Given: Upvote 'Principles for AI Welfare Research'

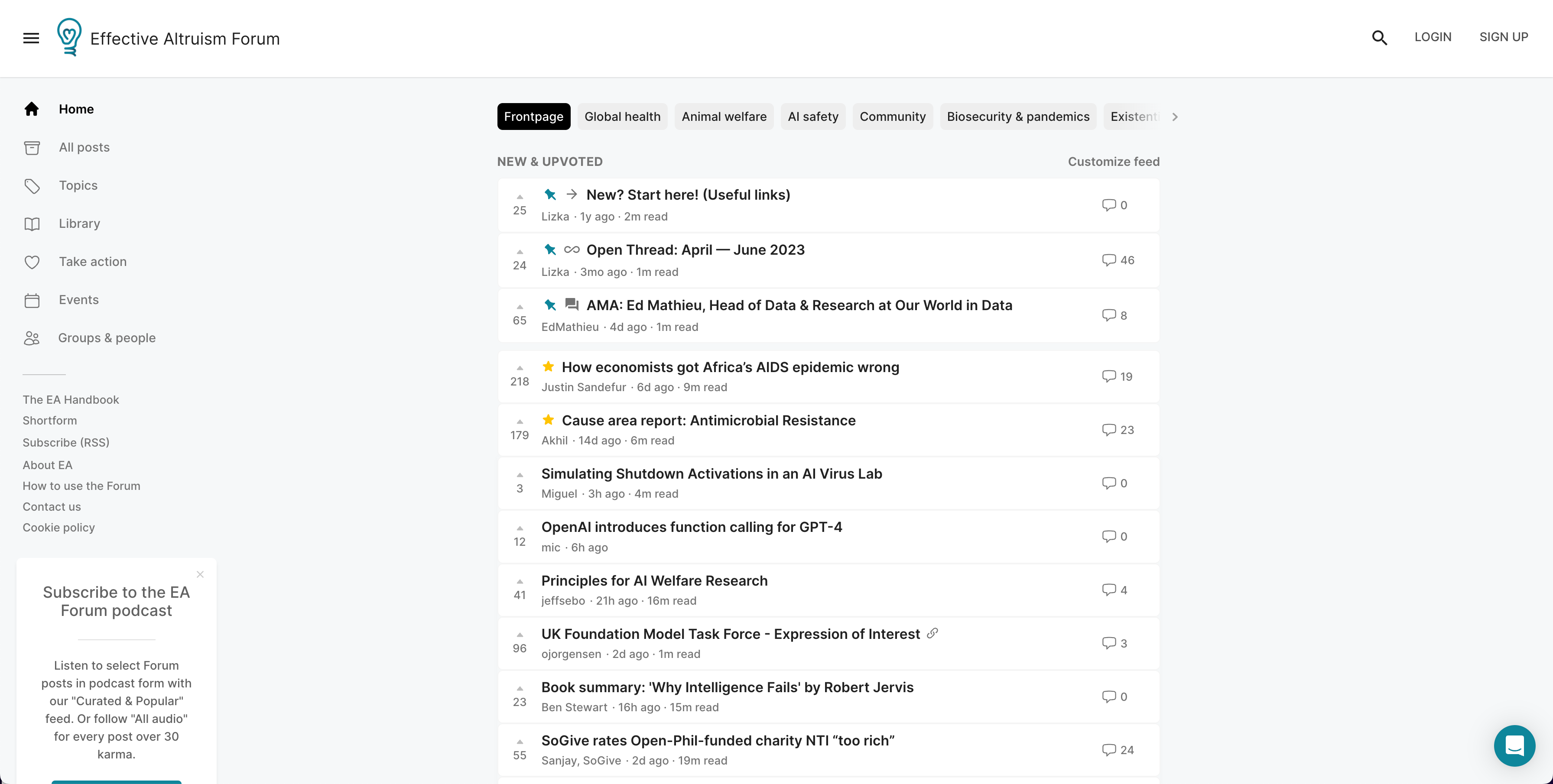Looking at the screenshot, I should (x=520, y=582).
